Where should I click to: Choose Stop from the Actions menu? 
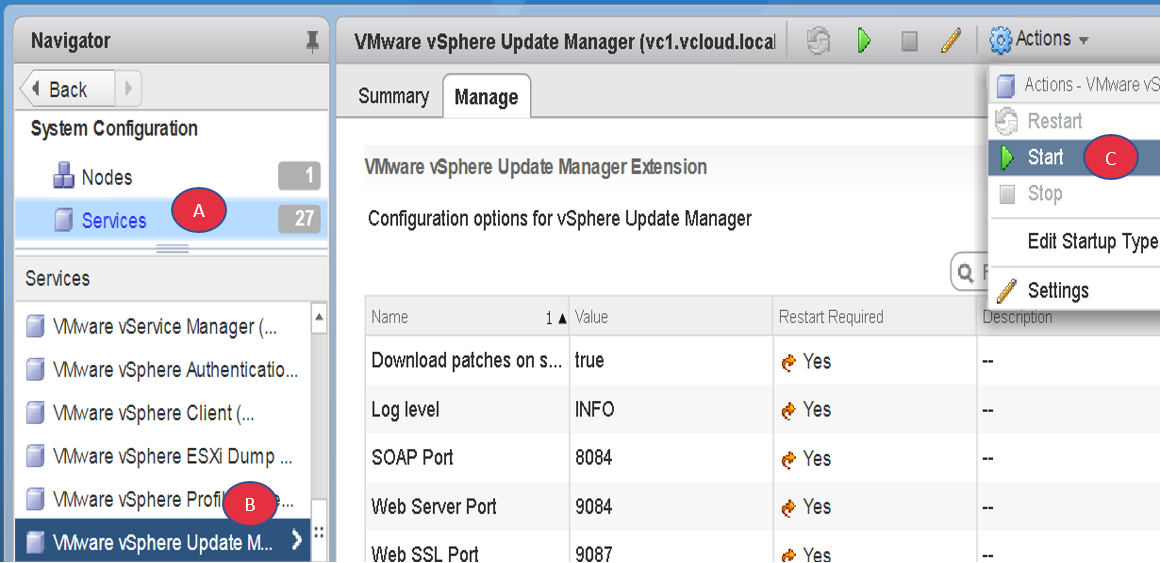click(1074, 194)
